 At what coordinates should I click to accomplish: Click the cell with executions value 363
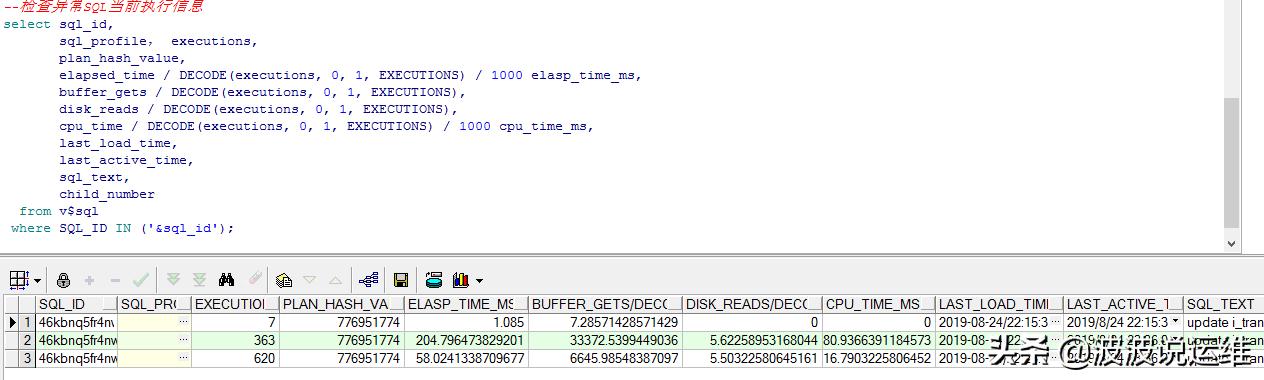235,340
